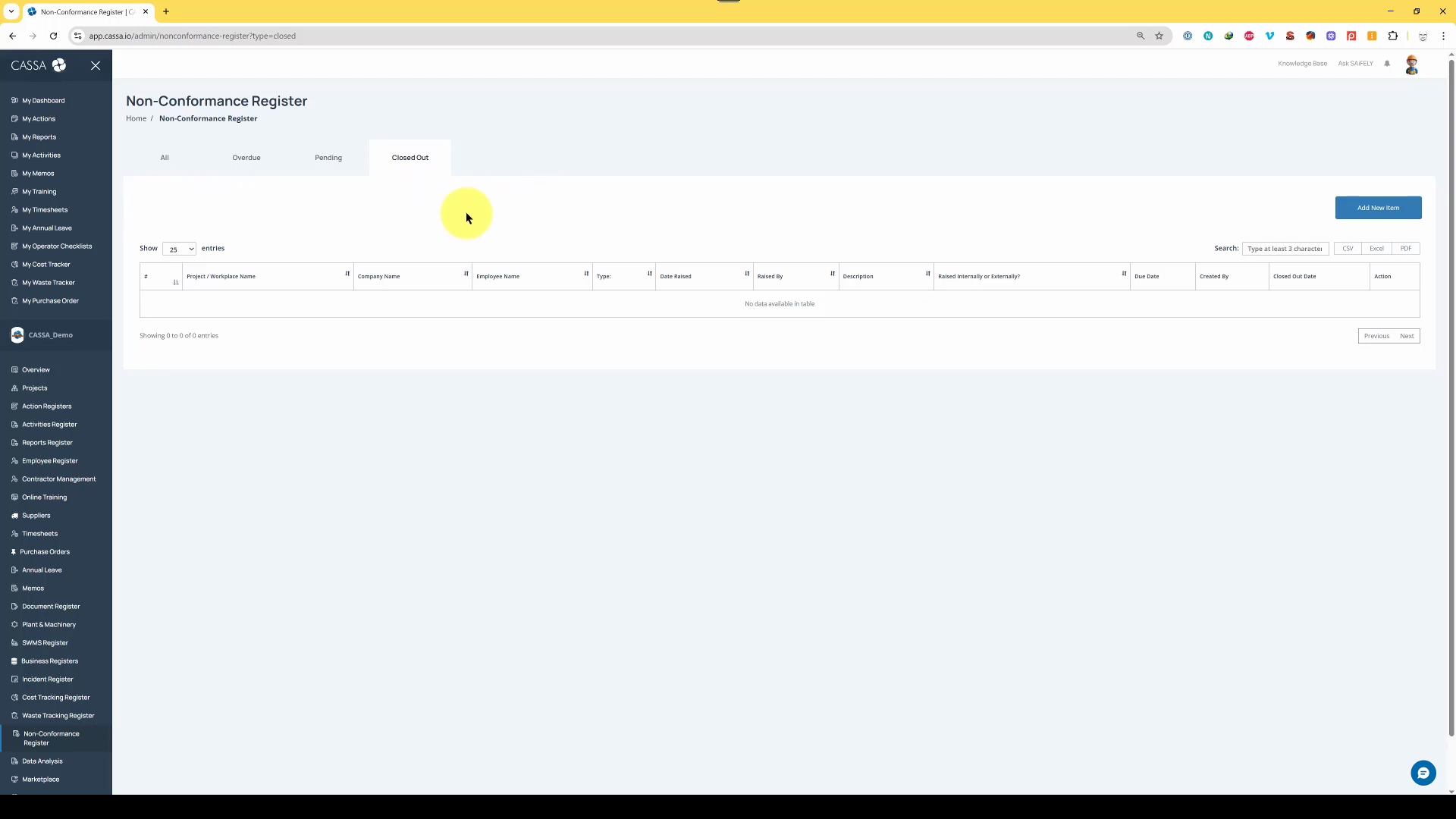Click into the Search input field
The image size is (1456, 819).
[x=1285, y=249]
